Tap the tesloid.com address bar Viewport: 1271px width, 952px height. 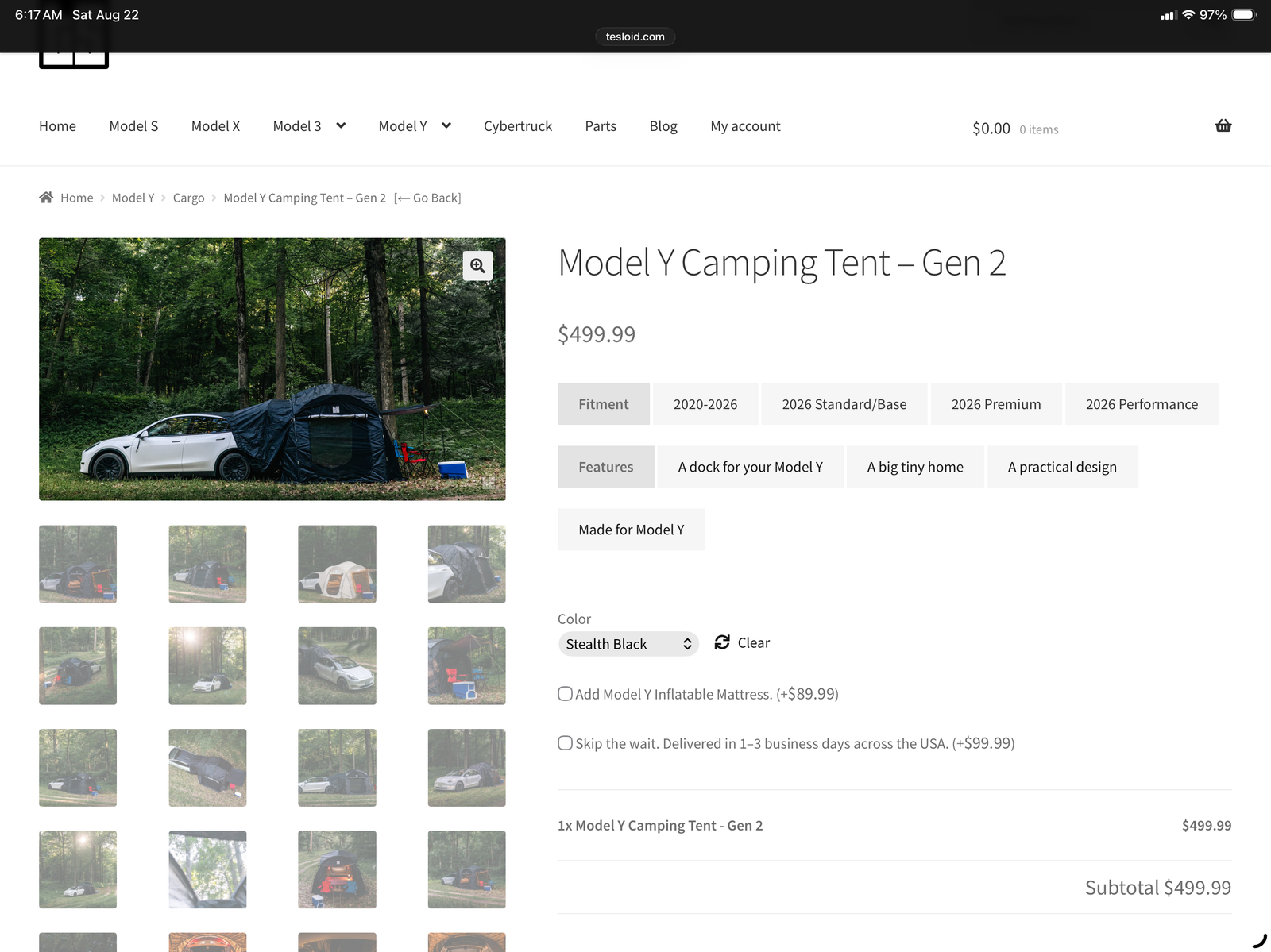(x=635, y=37)
